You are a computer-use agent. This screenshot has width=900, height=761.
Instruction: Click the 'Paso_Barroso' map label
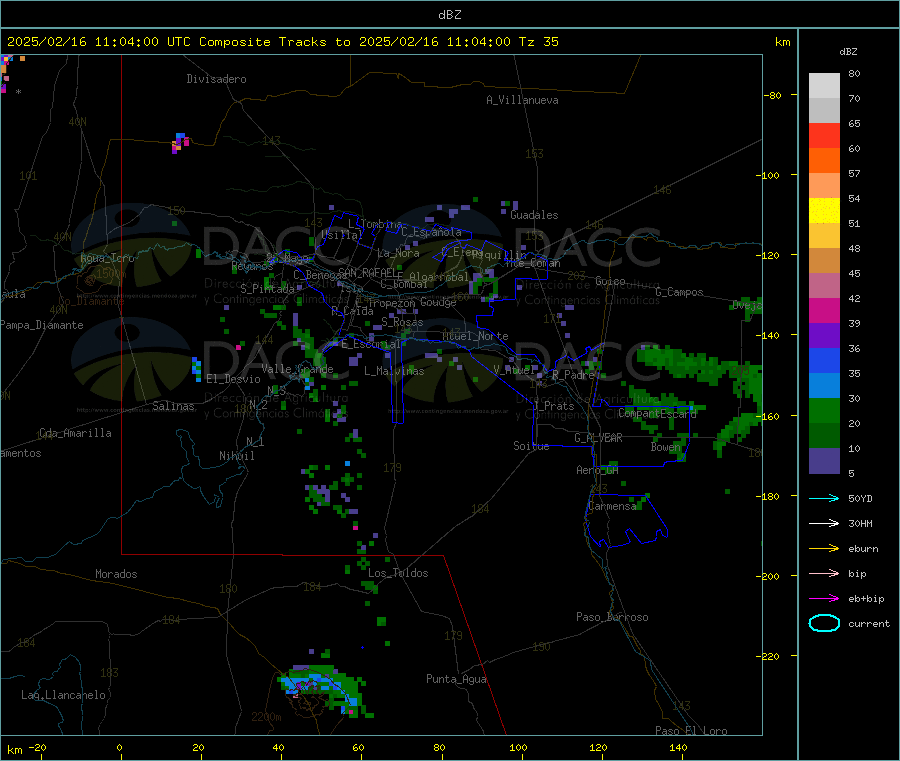pos(612,617)
